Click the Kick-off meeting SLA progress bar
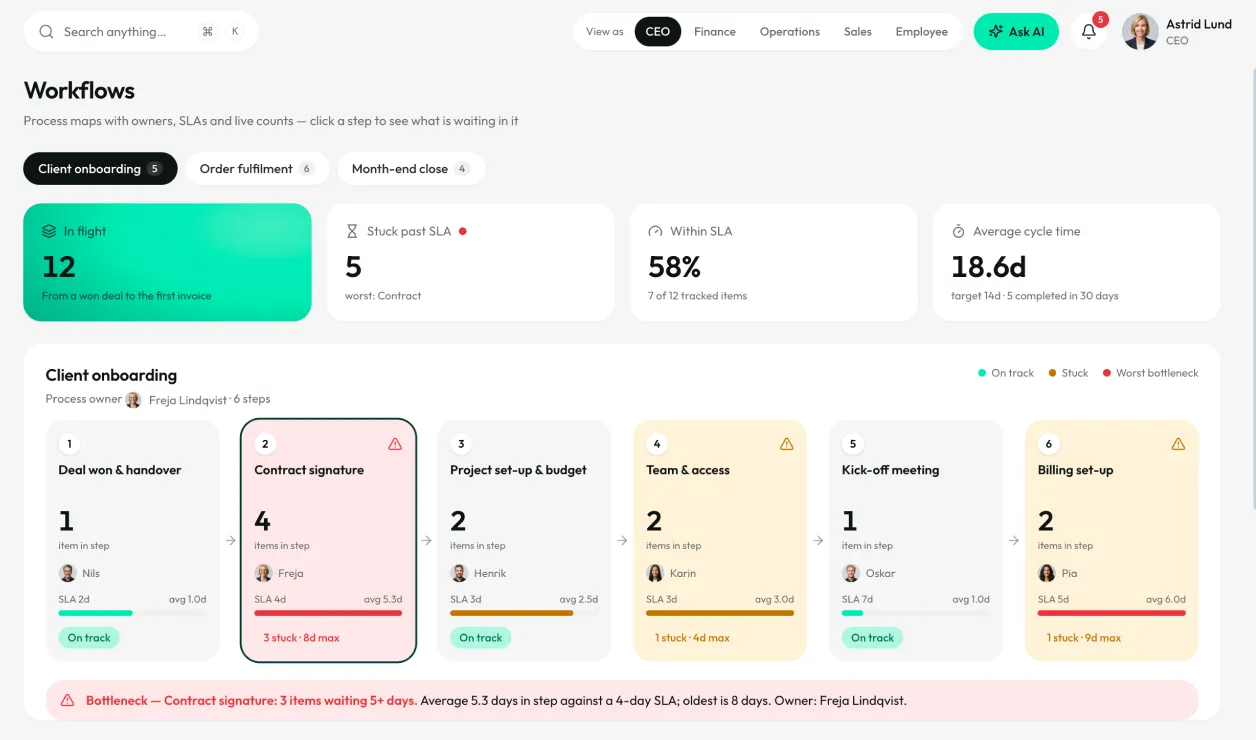 coord(916,613)
